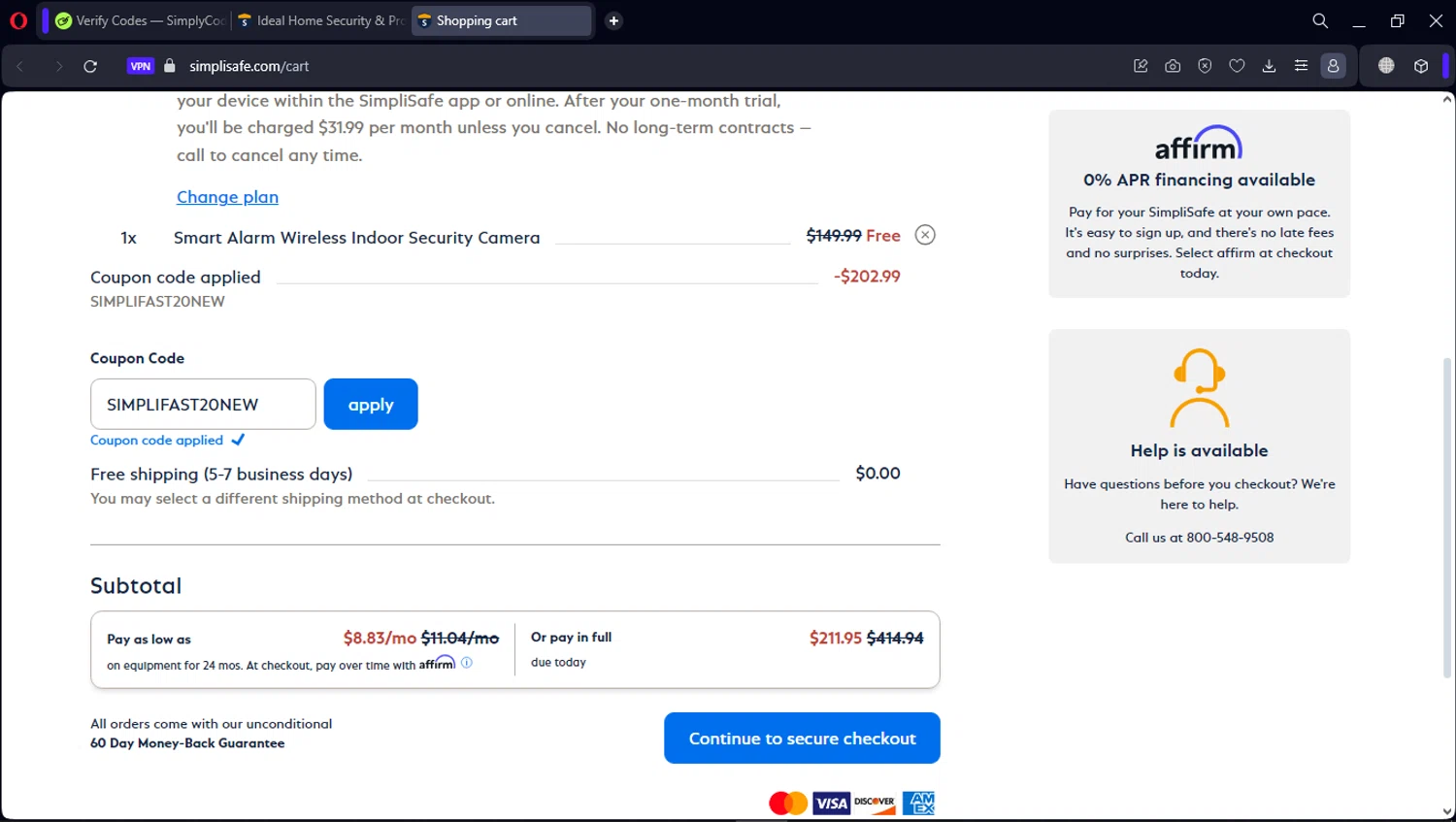This screenshot has width=1456, height=822.
Task: Take a snapshot with the camera icon
Action: coord(1173,66)
